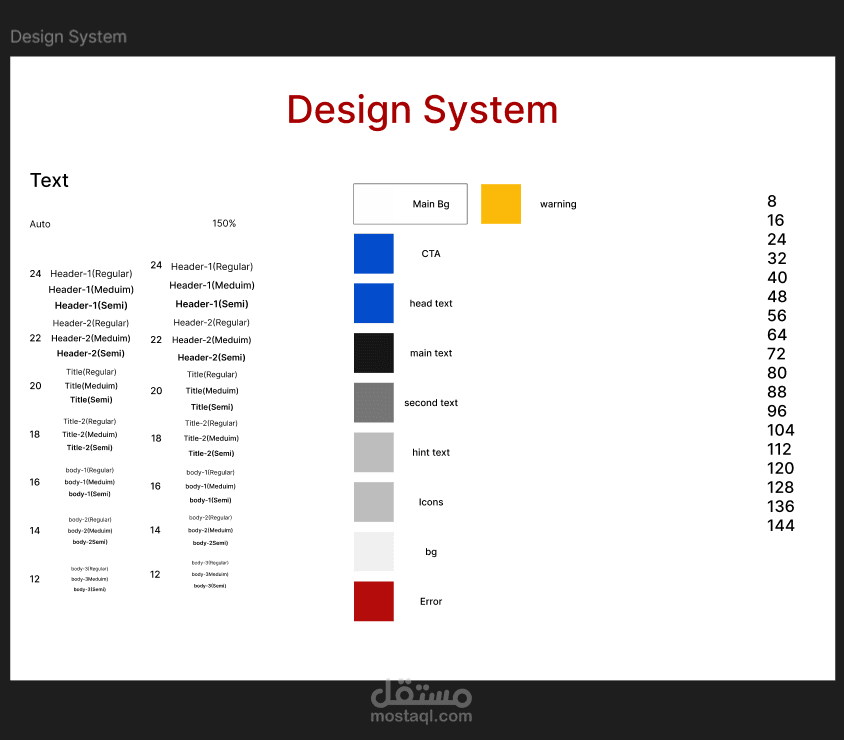The height and width of the screenshot is (740, 844).
Task: Click the 150% column label
Action: pyautogui.click(x=224, y=223)
